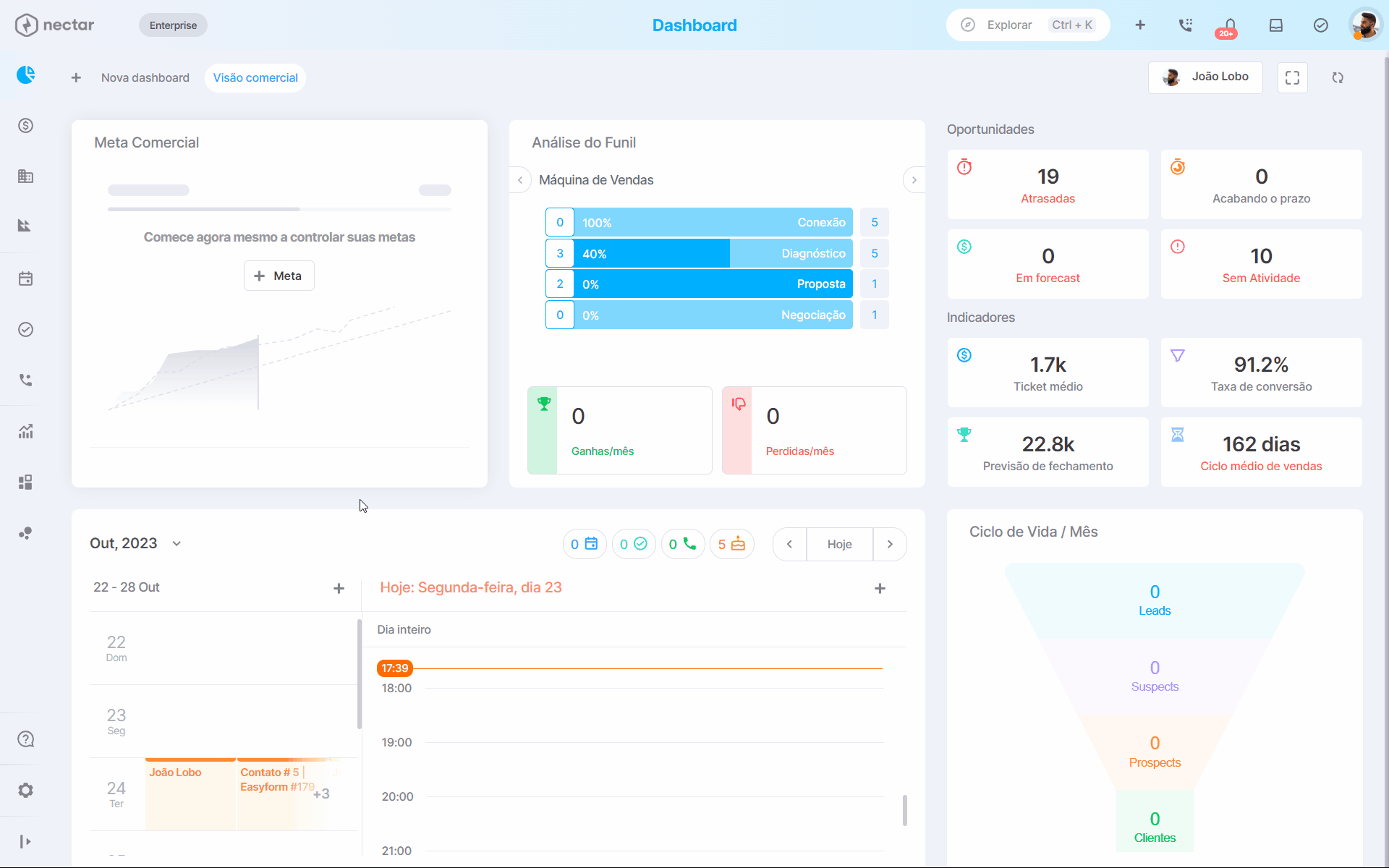The height and width of the screenshot is (868, 1389).
Task: Click the plus quick-add icon in header
Action: [x=1140, y=25]
